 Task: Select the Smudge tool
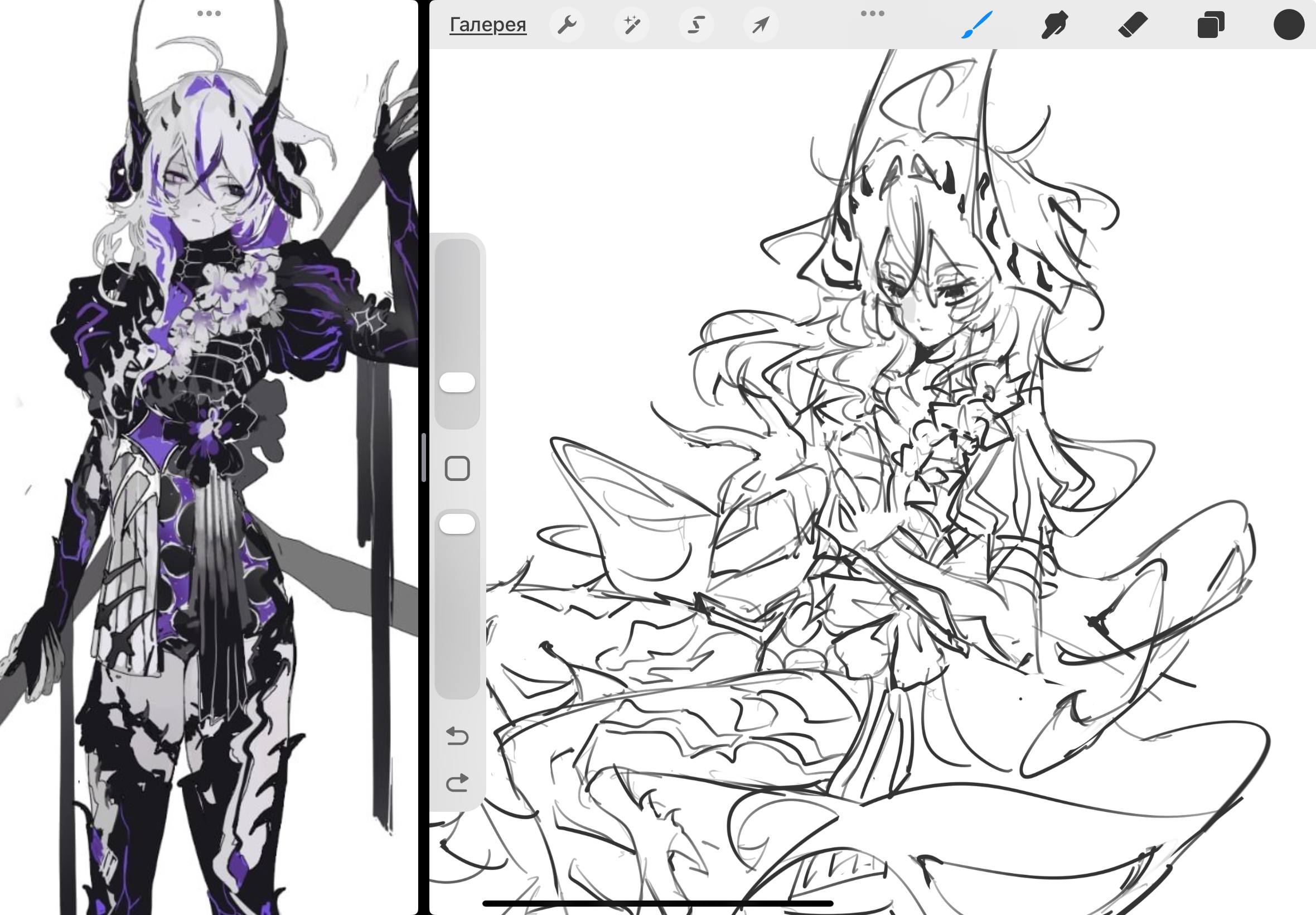pos(1054,25)
